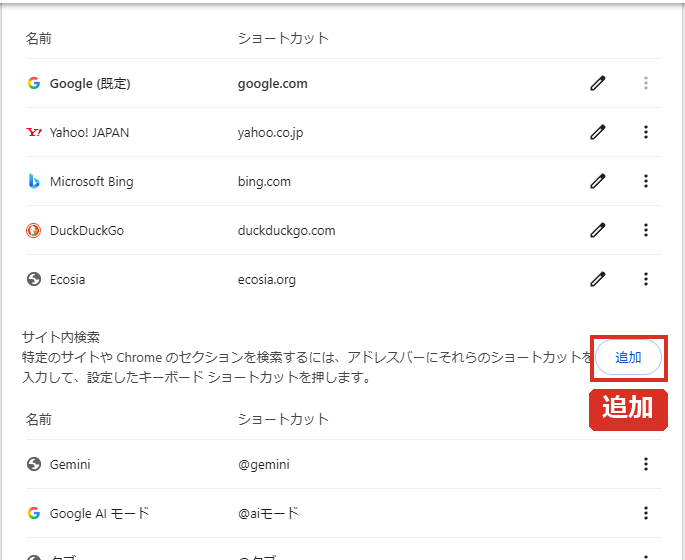Click the Google (既定) name label

(x=90, y=83)
